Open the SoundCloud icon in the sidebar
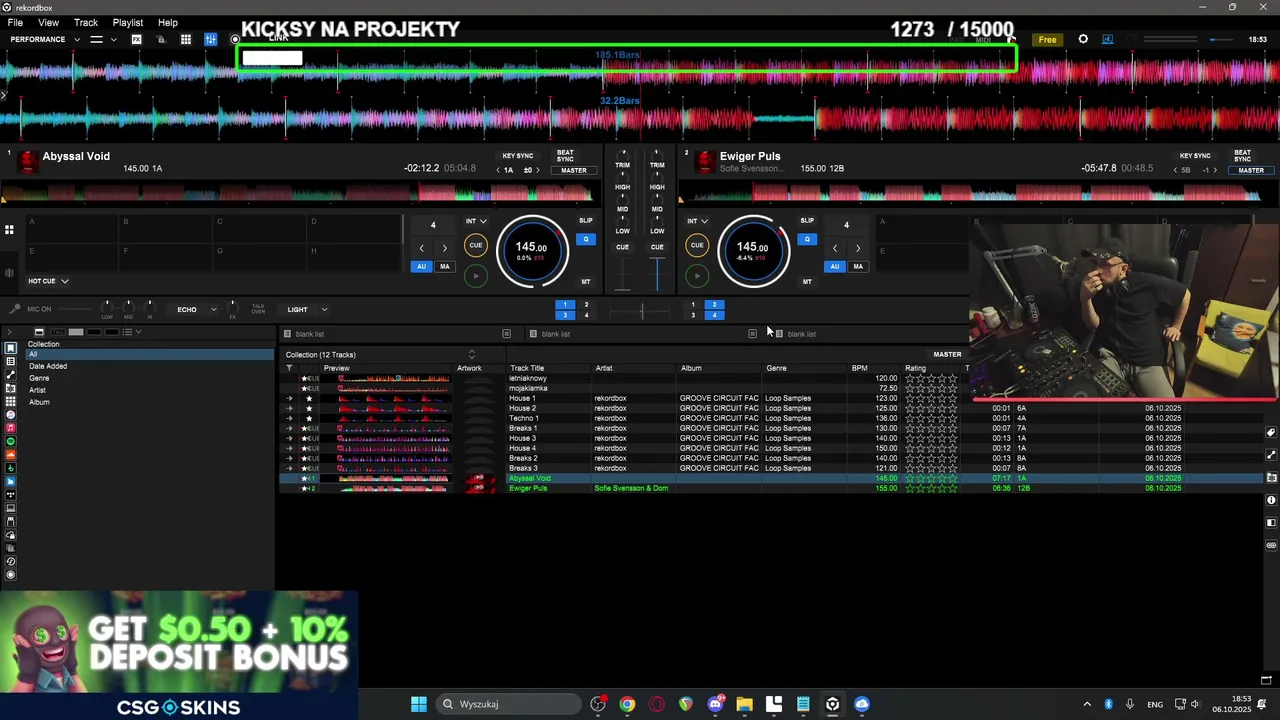This screenshot has height=720, width=1280. (11, 455)
